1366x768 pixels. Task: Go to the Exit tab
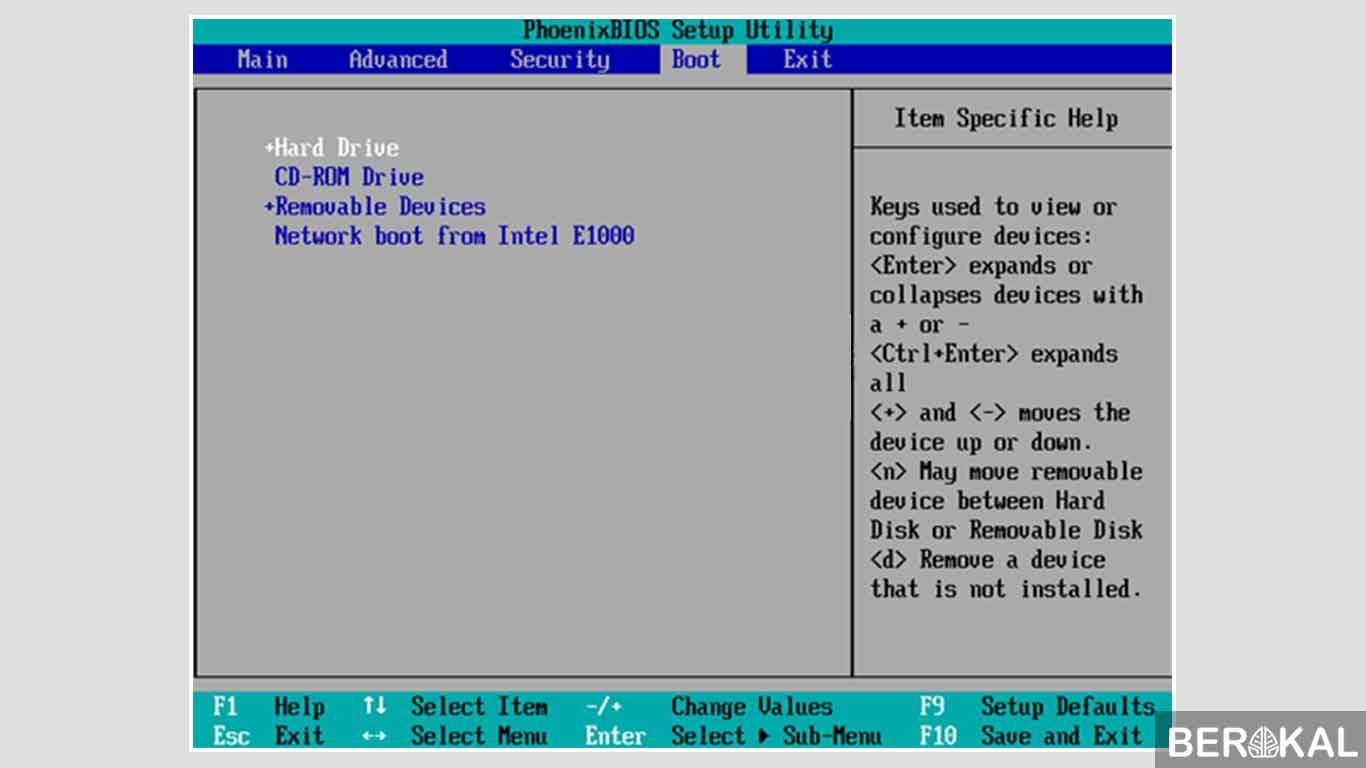[x=807, y=59]
